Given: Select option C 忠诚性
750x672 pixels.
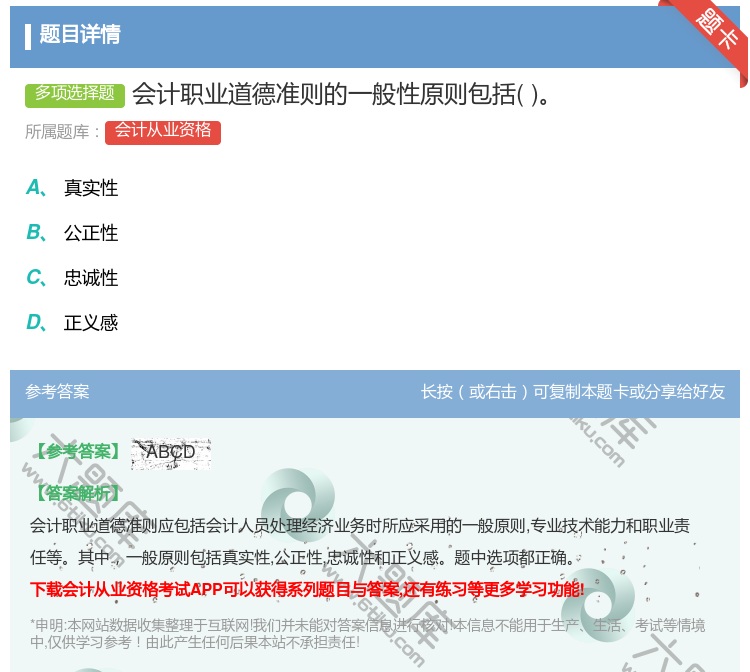Looking at the screenshot, I should (x=72, y=278).
